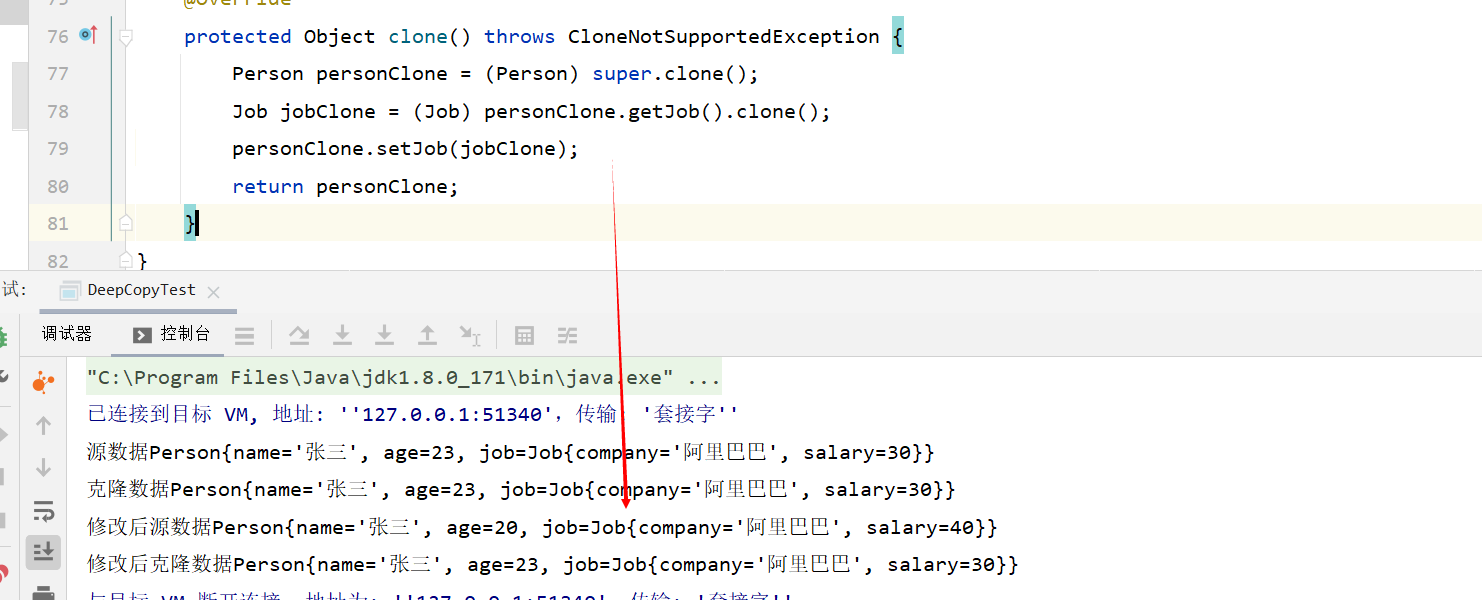Viewport: 1482px width, 600px height.
Task: Click the console Up the Stack Trace arrow
Action: point(43,426)
